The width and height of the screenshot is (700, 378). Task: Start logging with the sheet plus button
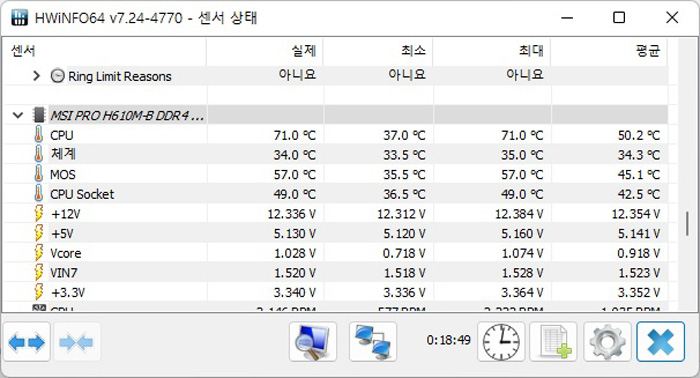pyautogui.click(x=554, y=342)
